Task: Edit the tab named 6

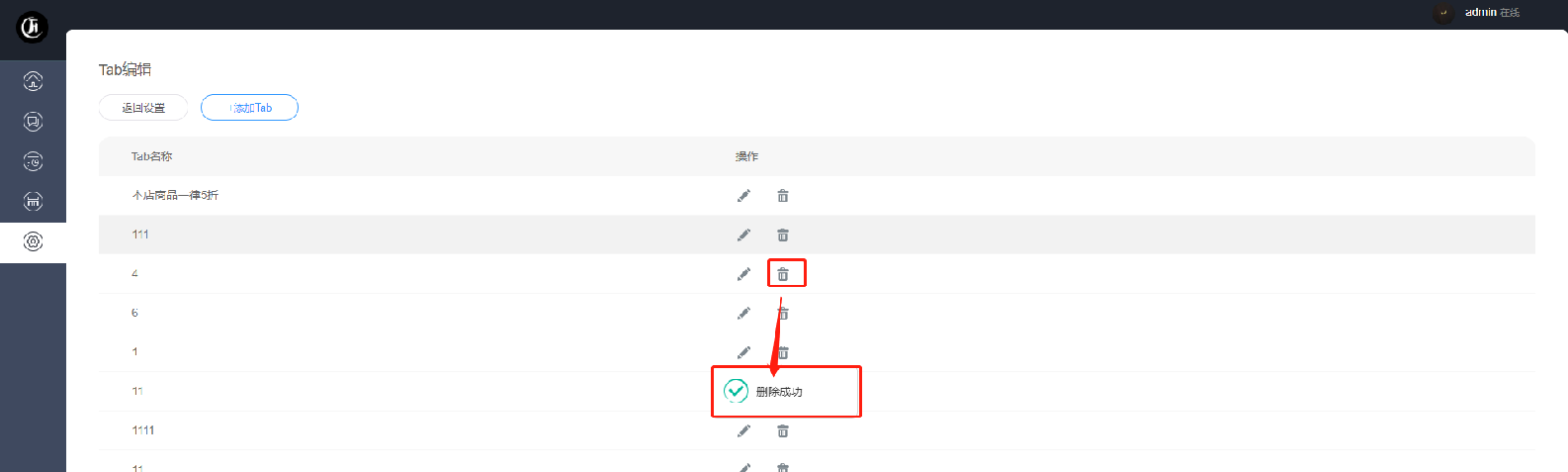Action: 743,313
